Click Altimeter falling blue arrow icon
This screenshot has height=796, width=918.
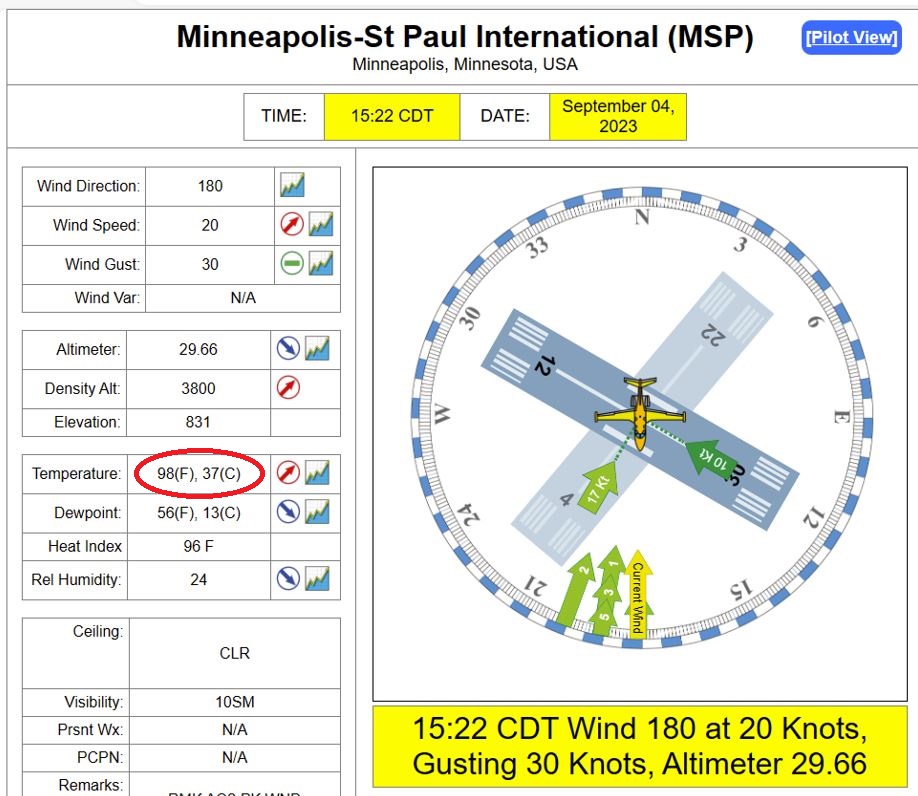tap(288, 348)
